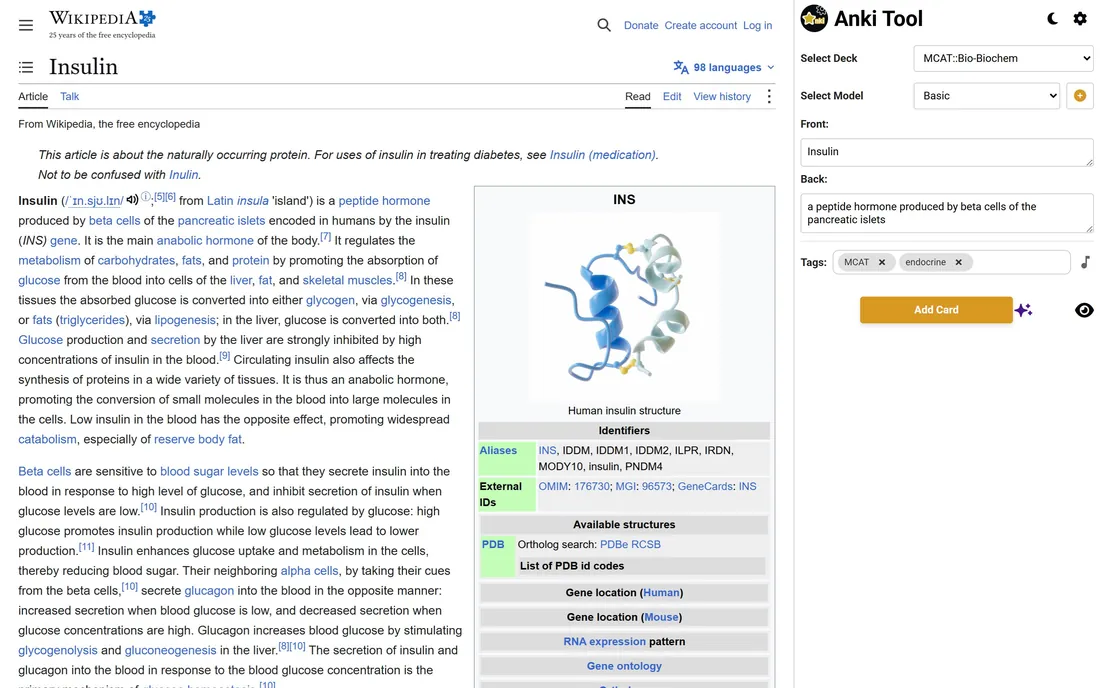Click the beta cells link in first paragraph
The image size is (1100, 688).
(x=114, y=220)
